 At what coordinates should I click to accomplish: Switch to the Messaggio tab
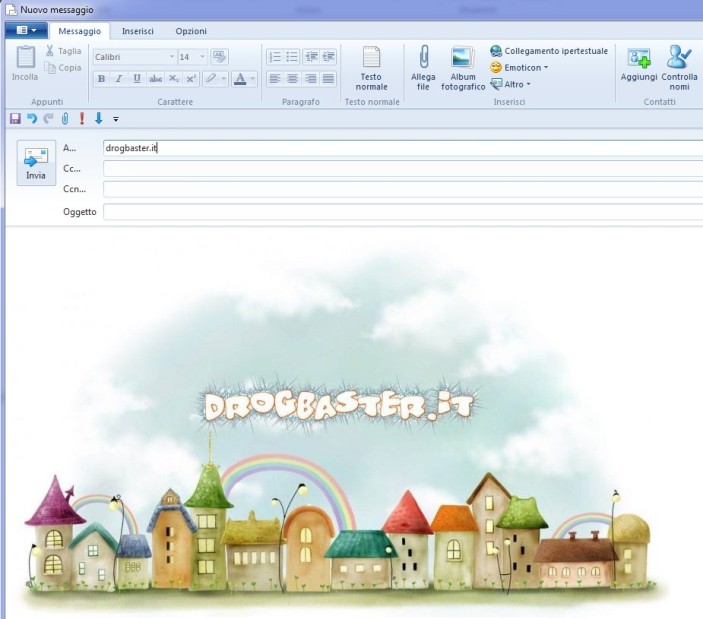[79, 31]
